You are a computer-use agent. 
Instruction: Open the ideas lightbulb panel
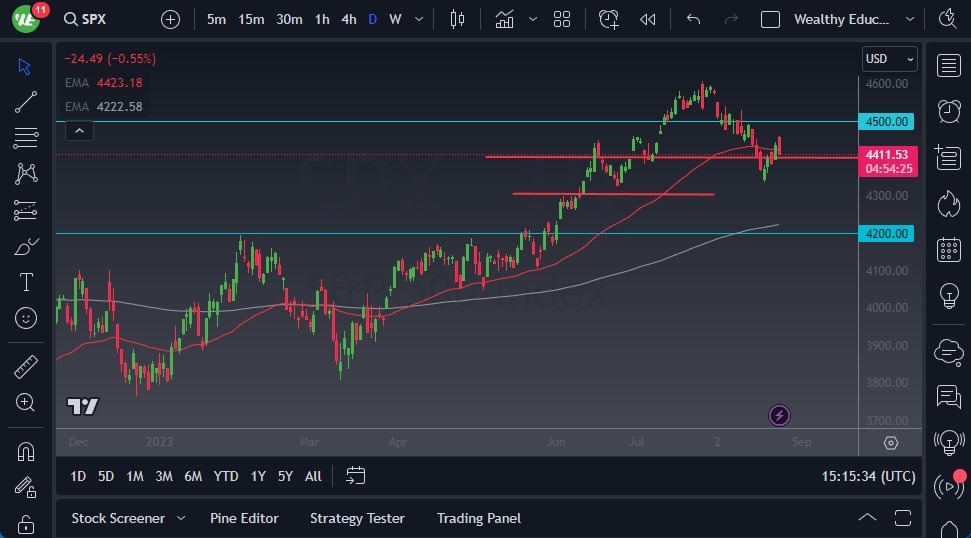point(948,296)
